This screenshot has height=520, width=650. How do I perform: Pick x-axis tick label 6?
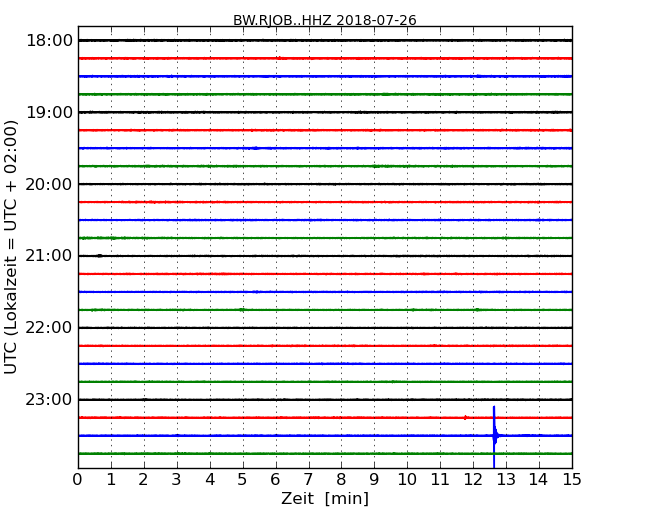[275, 480]
